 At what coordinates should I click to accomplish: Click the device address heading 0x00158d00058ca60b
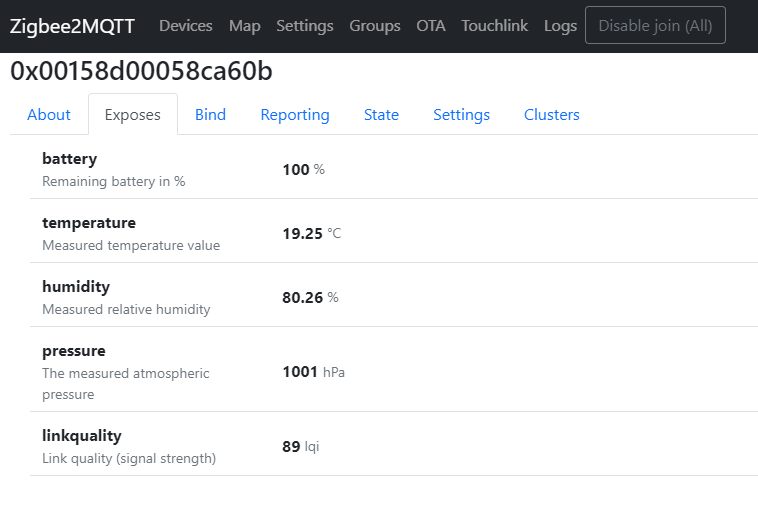[141, 71]
